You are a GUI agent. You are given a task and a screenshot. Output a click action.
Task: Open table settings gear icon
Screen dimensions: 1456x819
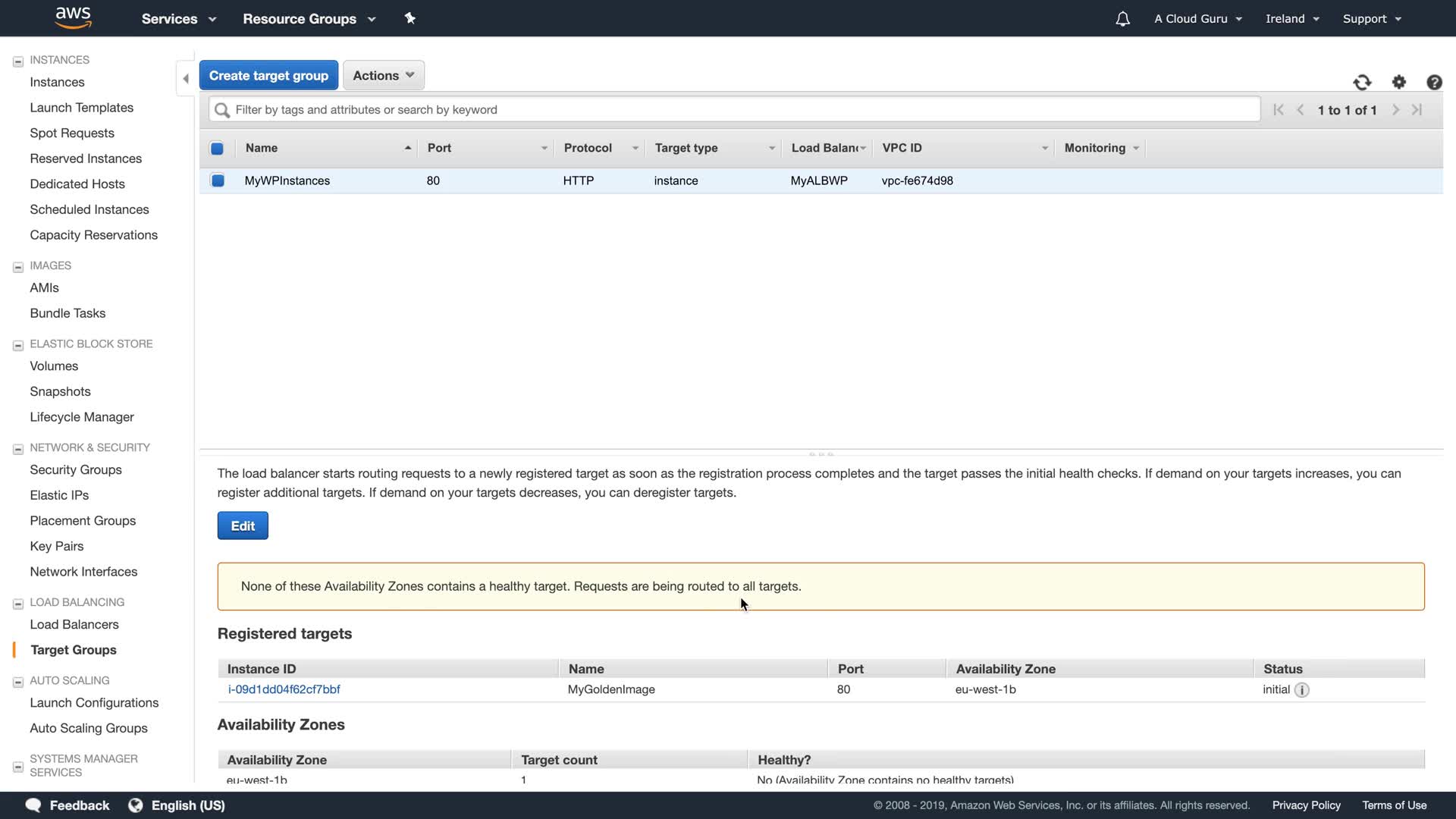(1398, 82)
